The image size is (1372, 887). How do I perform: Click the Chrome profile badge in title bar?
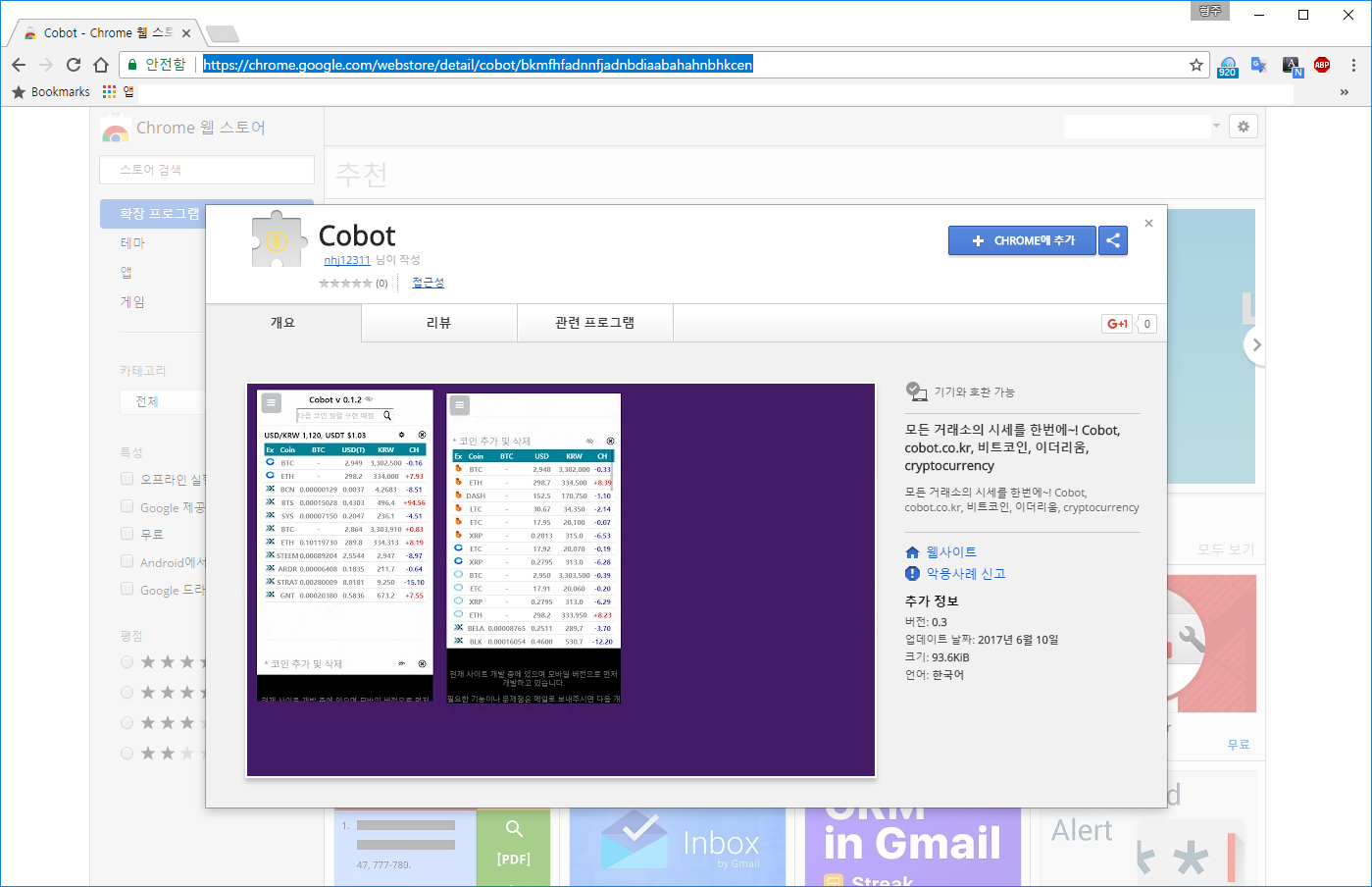1210,11
